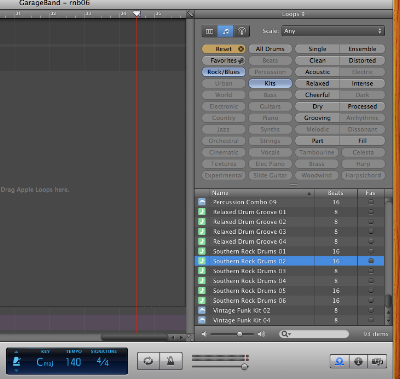400x379 pixels.
Task: Sort loops by Name column
Action: [x=262, y=193]
